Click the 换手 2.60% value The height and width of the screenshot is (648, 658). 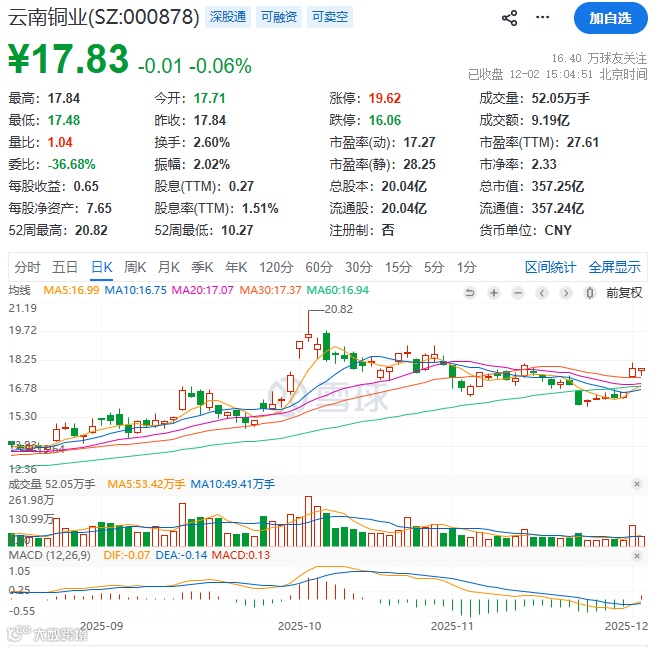pyautogui.click(x=211, y=142)
